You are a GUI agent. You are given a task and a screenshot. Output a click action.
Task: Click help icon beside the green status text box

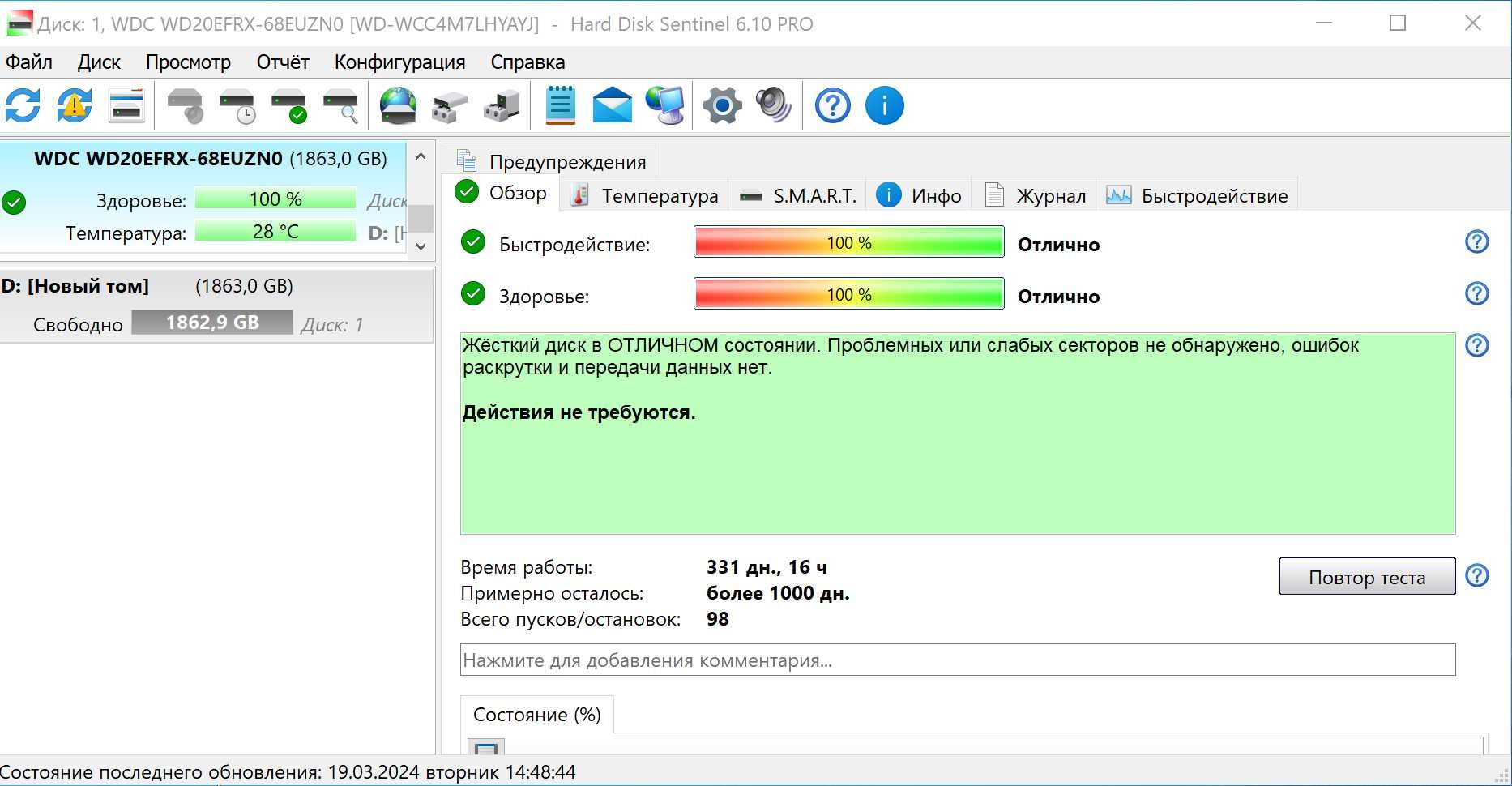[x=1477, y=345]
